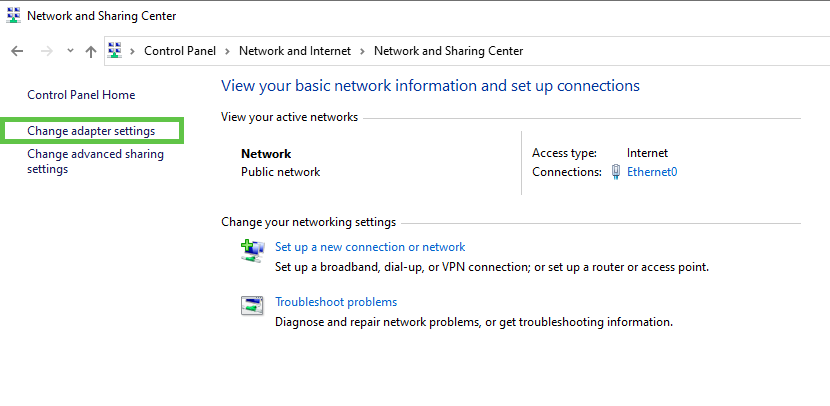Click the network icon in the address bar
The width and height of the screenshot is (830, 406).
pos(115,51)
